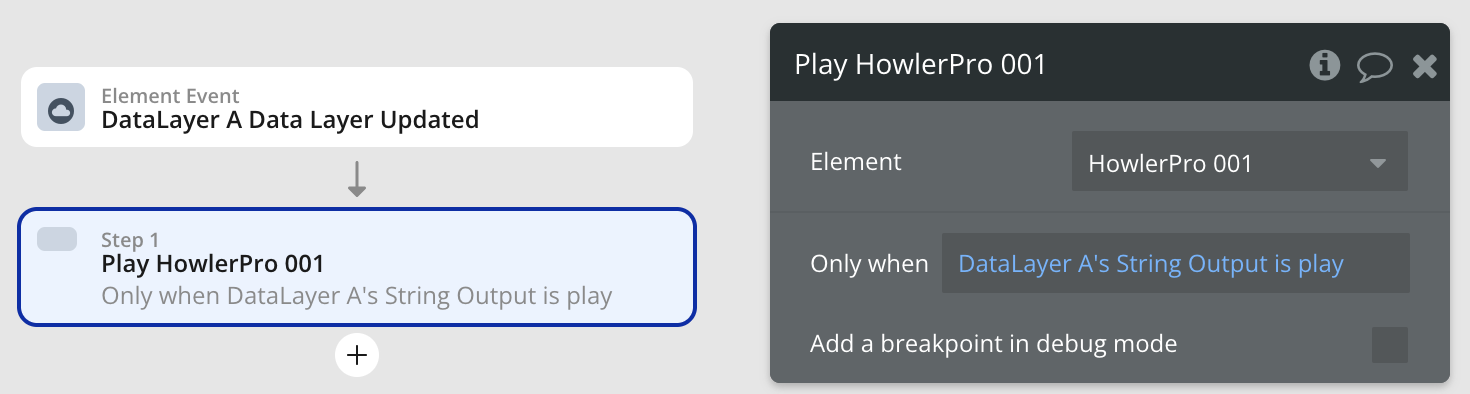Click the grey action icon on Step 1

(x=57, y=239)
